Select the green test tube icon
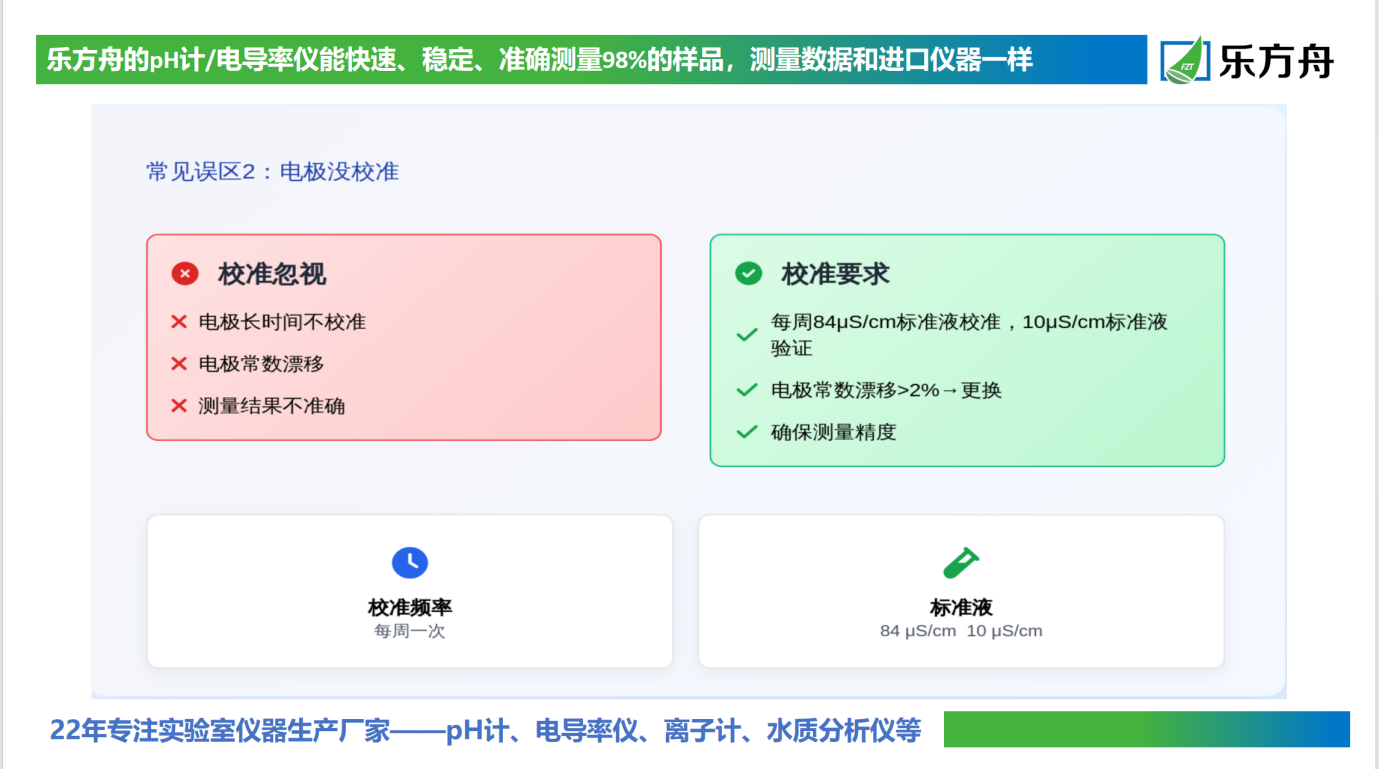Viewport: 1379px width, 769px height. tap(961, 562)
